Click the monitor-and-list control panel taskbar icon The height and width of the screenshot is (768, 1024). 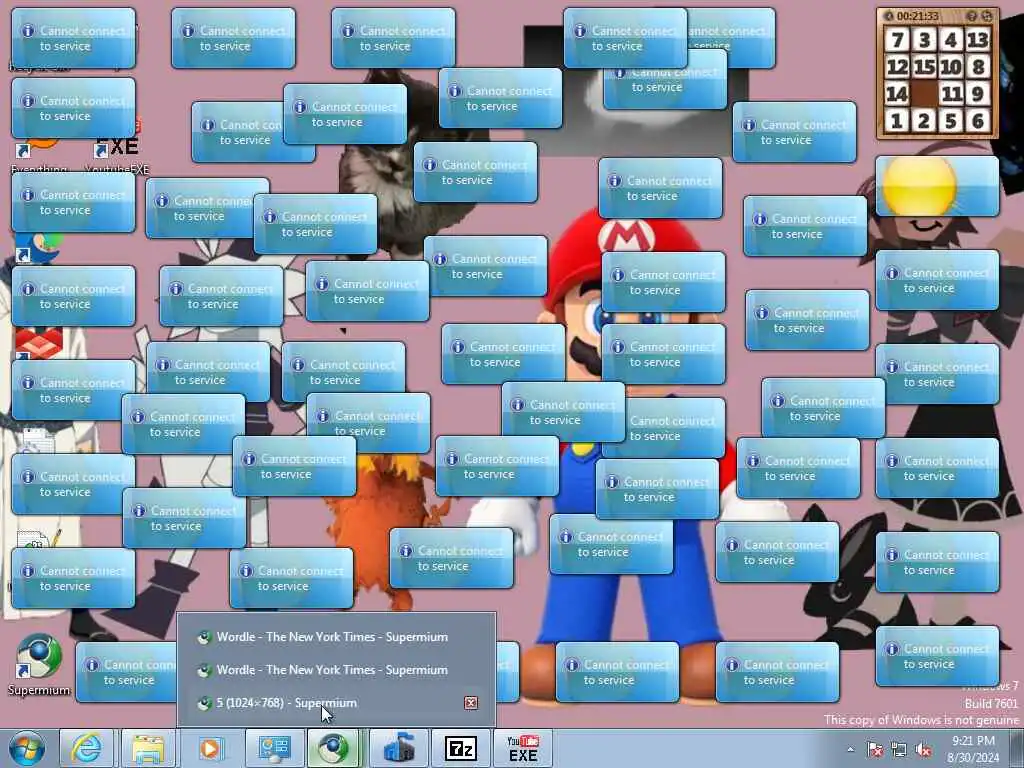point(274,748)
